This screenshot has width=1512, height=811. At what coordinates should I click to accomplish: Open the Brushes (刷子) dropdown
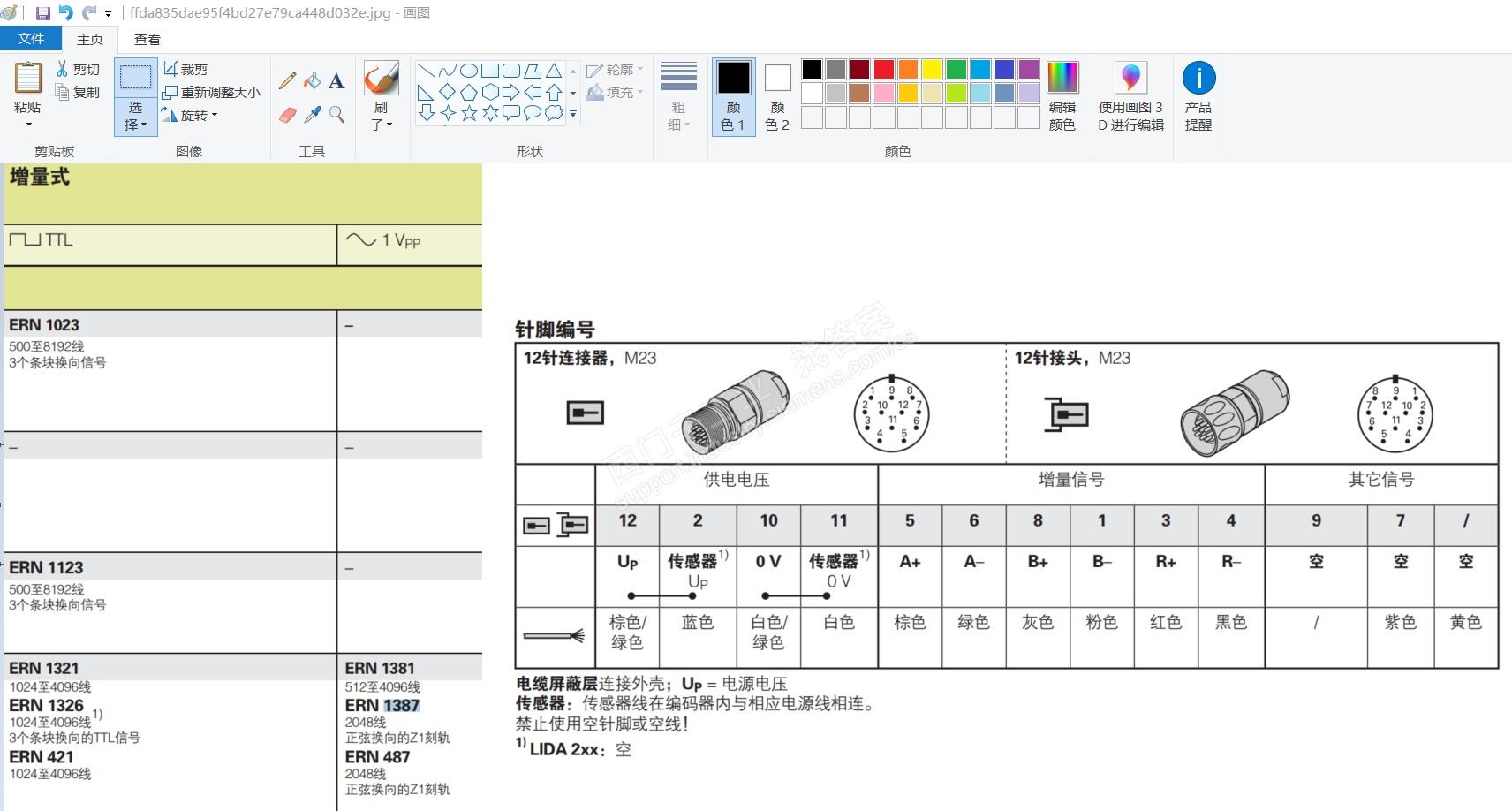(x=381, y=117)
